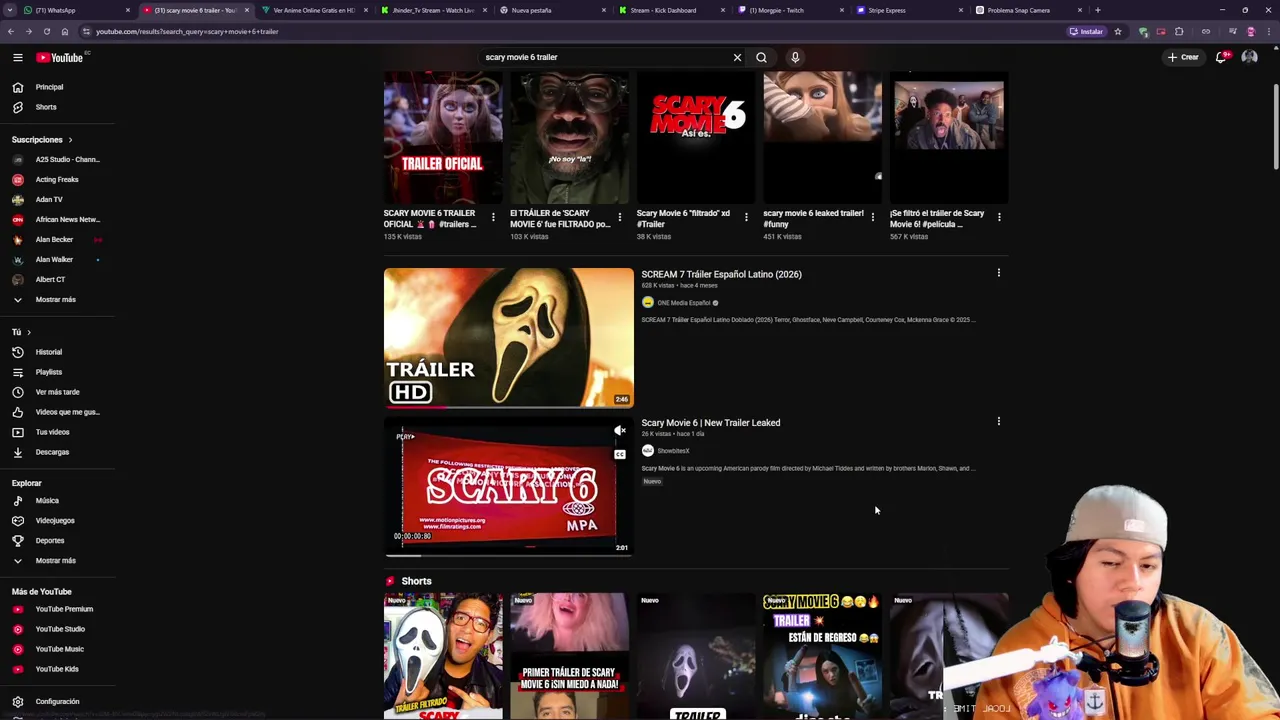This screenshot has width=1280, height=720.
Task: Expand Suscripciones section chevron
Action: click(x=70, y=140)
